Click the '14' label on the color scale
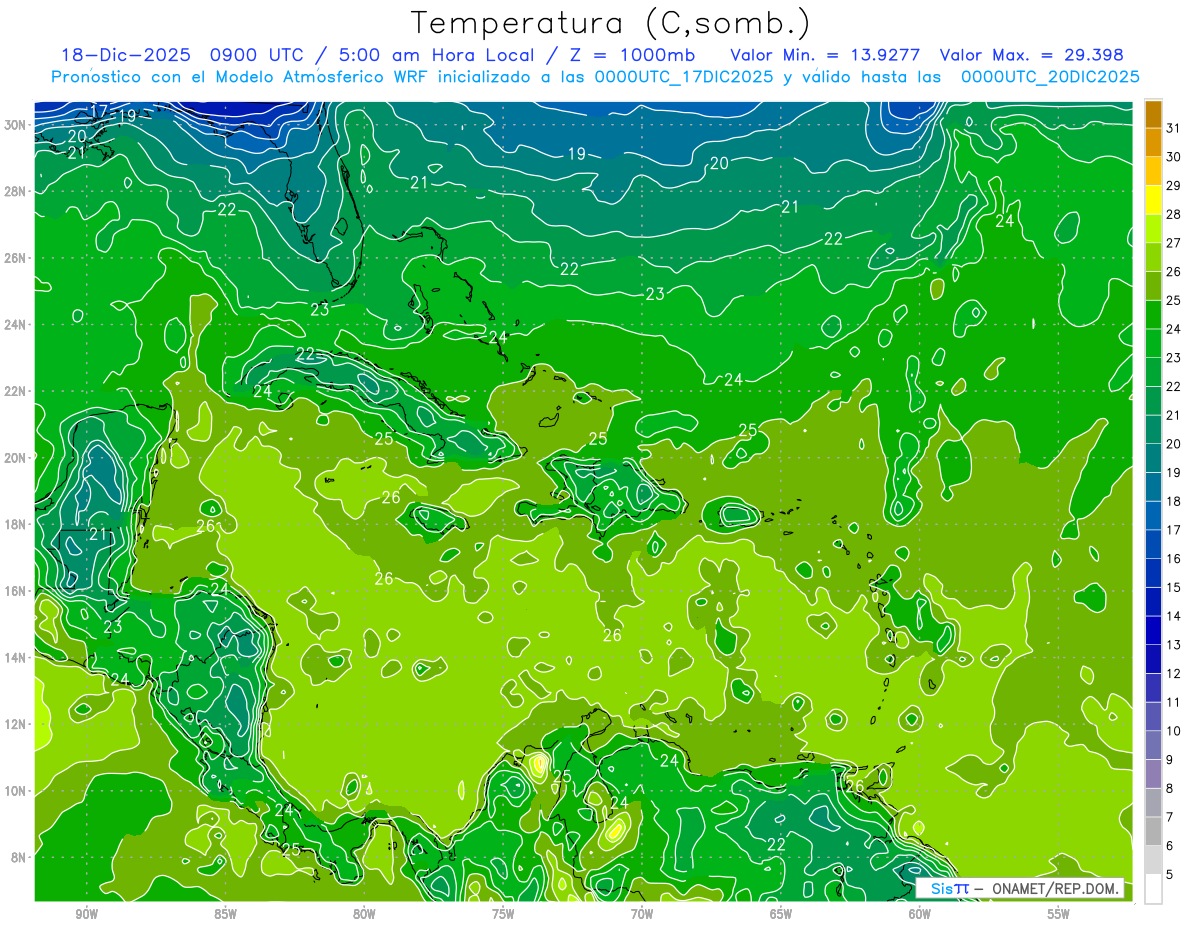 click(x=1174, y=617)
